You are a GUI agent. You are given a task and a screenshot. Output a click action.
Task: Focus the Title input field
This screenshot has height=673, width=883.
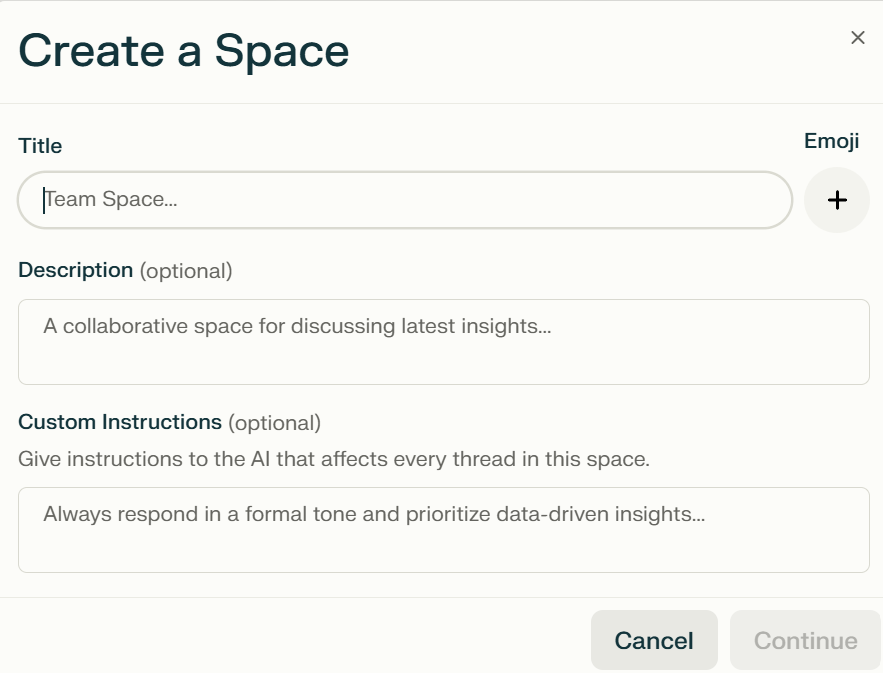coord(405,200)
